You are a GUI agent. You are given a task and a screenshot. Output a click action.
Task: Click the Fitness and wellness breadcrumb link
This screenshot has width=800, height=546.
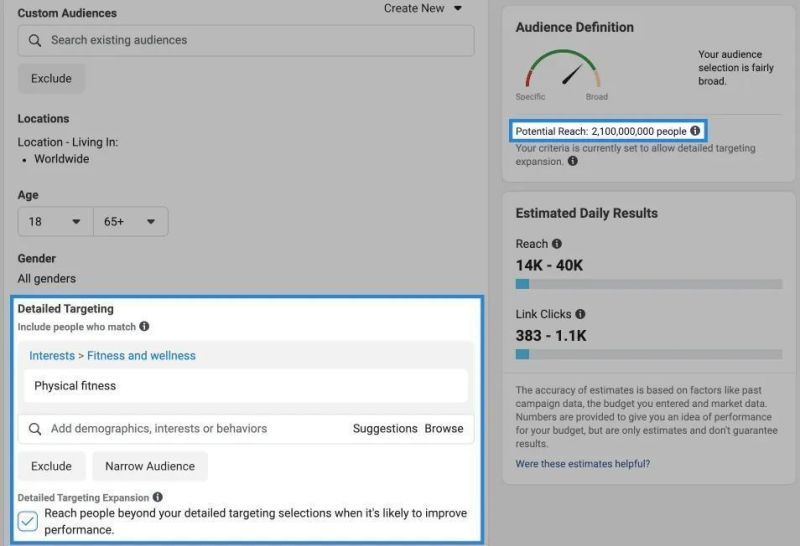point(141,356)
